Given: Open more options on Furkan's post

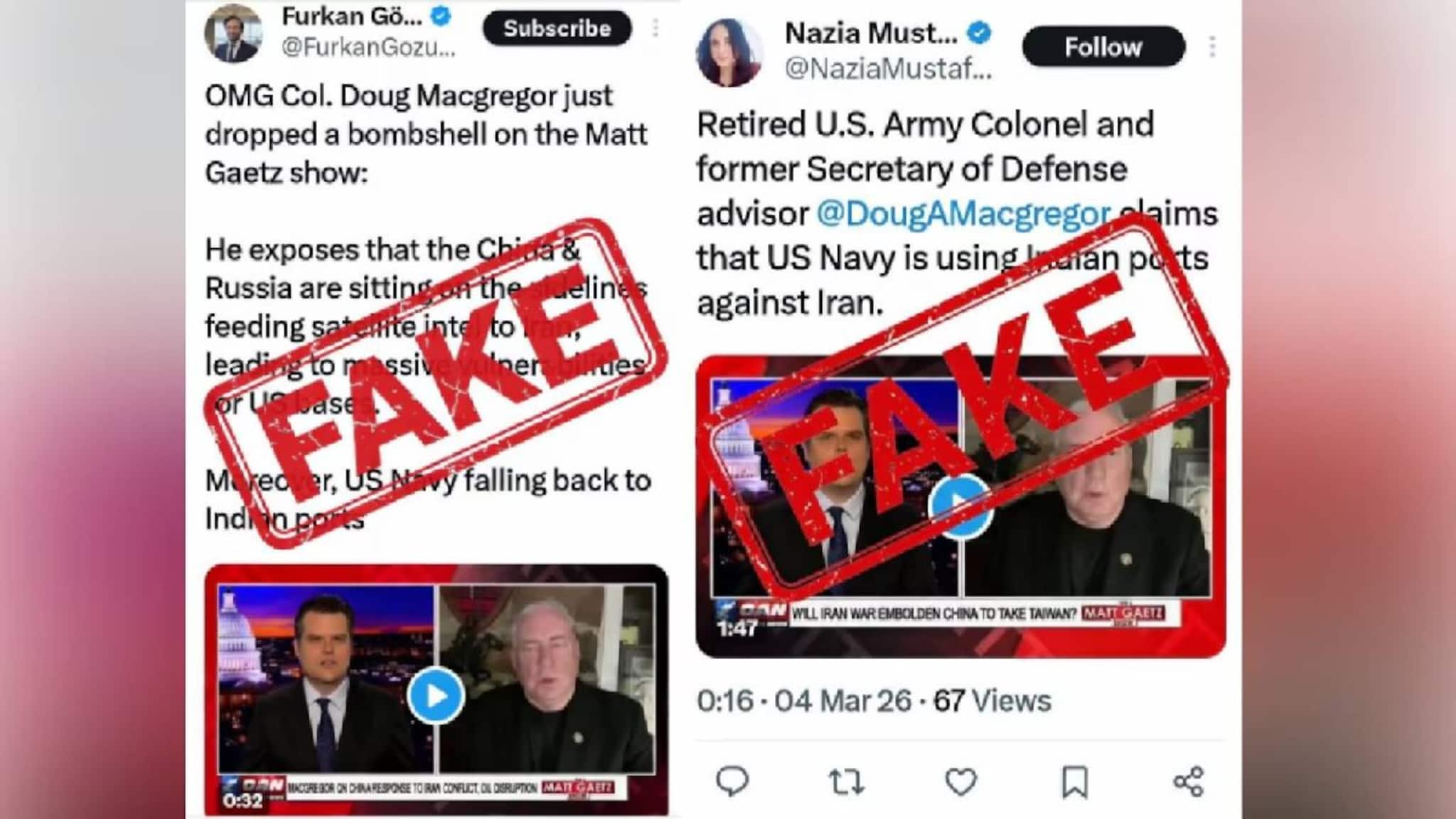Looking at the screenshot, I should [655, 28].
